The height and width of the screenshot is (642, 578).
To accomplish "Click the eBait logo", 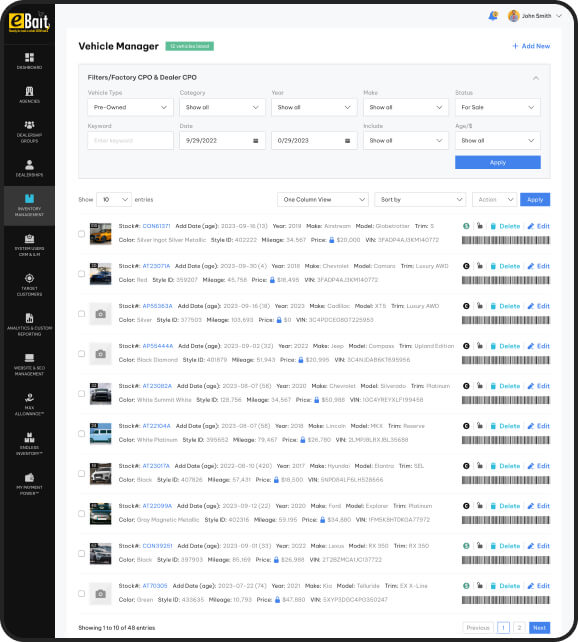I will click(29, 22).
